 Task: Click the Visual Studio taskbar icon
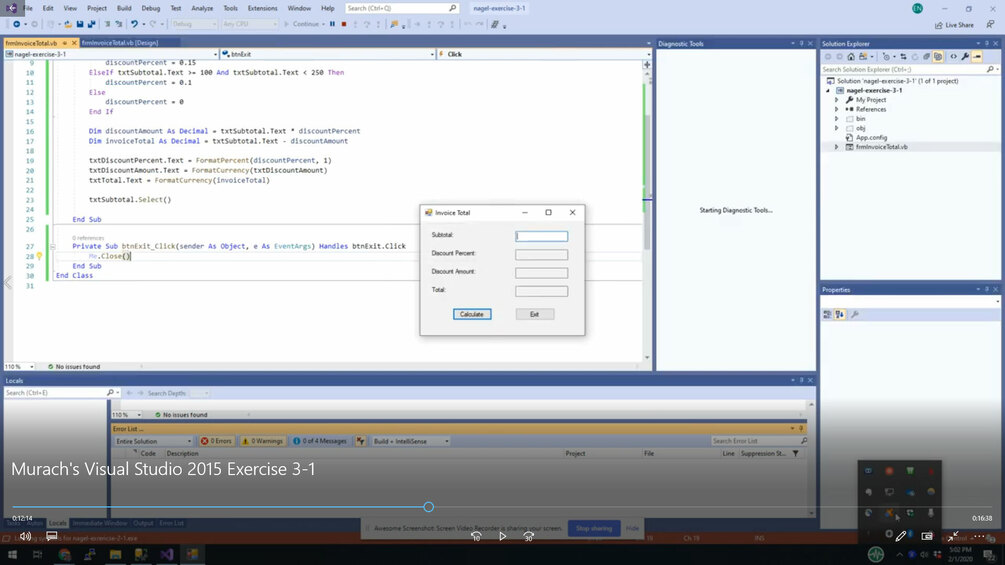(167, 555)
